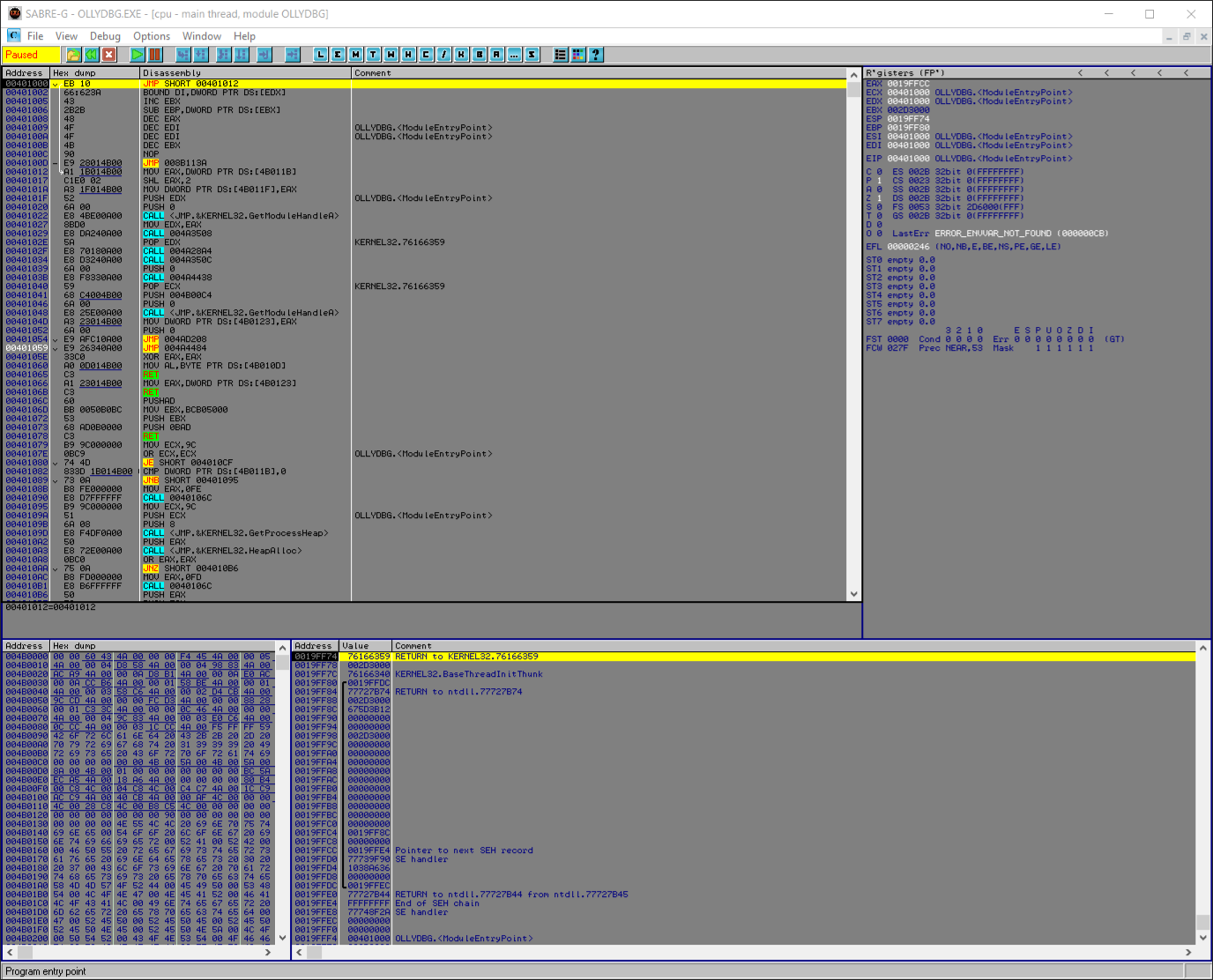Screen dimensions: 1213x980
Task: Open the Debug menu
Action: [105, 36]
